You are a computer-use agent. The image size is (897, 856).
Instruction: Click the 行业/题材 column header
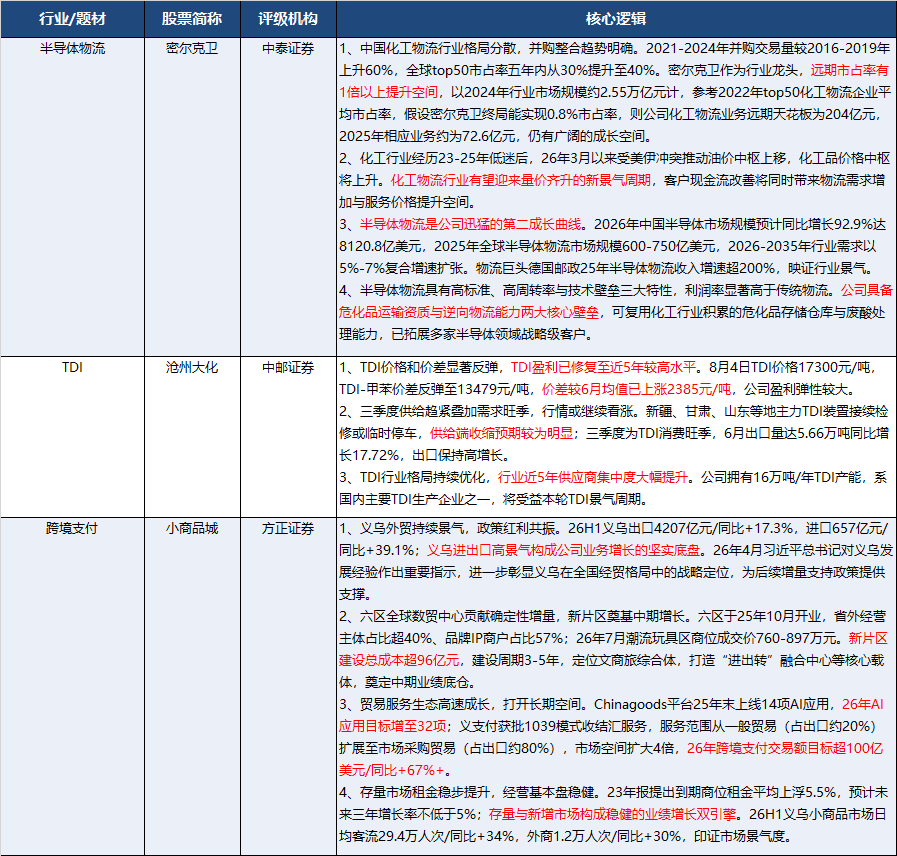(x=72, y=19)
